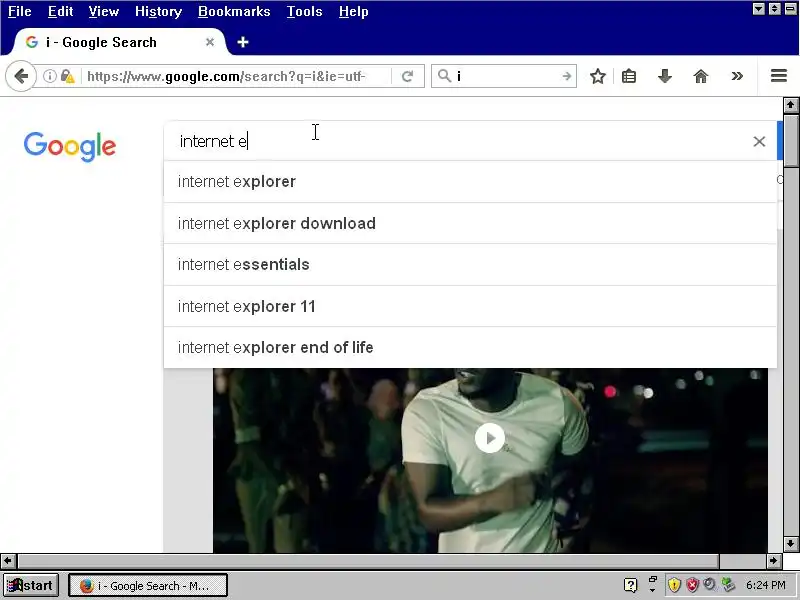
Task: Click vertical scrollbar up arrow
Action: tap(790, 105)
